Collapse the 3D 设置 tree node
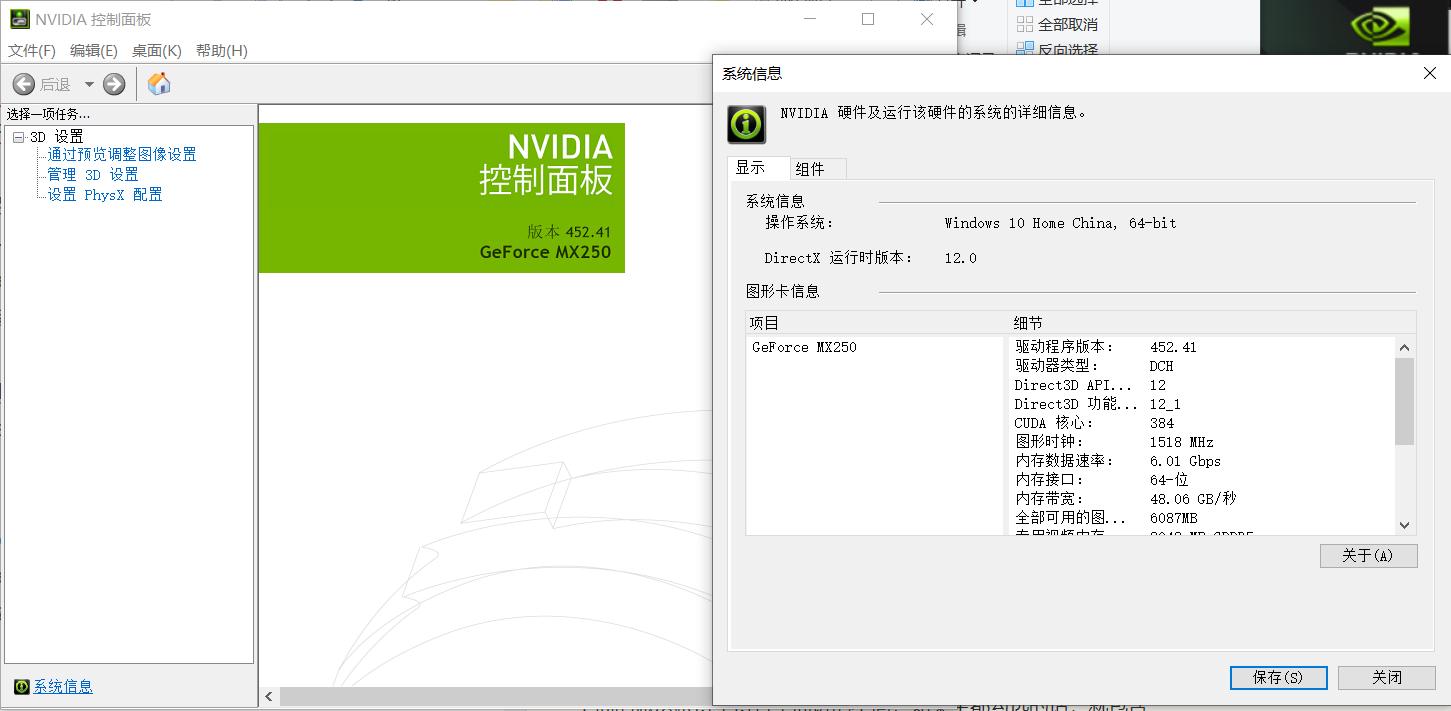This screenshot has height=711, width=1451. click(x=18, y=137)
